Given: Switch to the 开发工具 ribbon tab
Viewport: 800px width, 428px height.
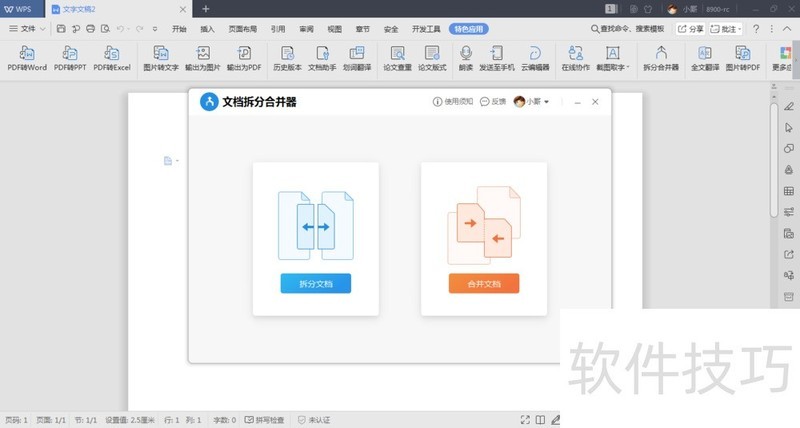Looking at the screenshot, I should coord(426,29).
